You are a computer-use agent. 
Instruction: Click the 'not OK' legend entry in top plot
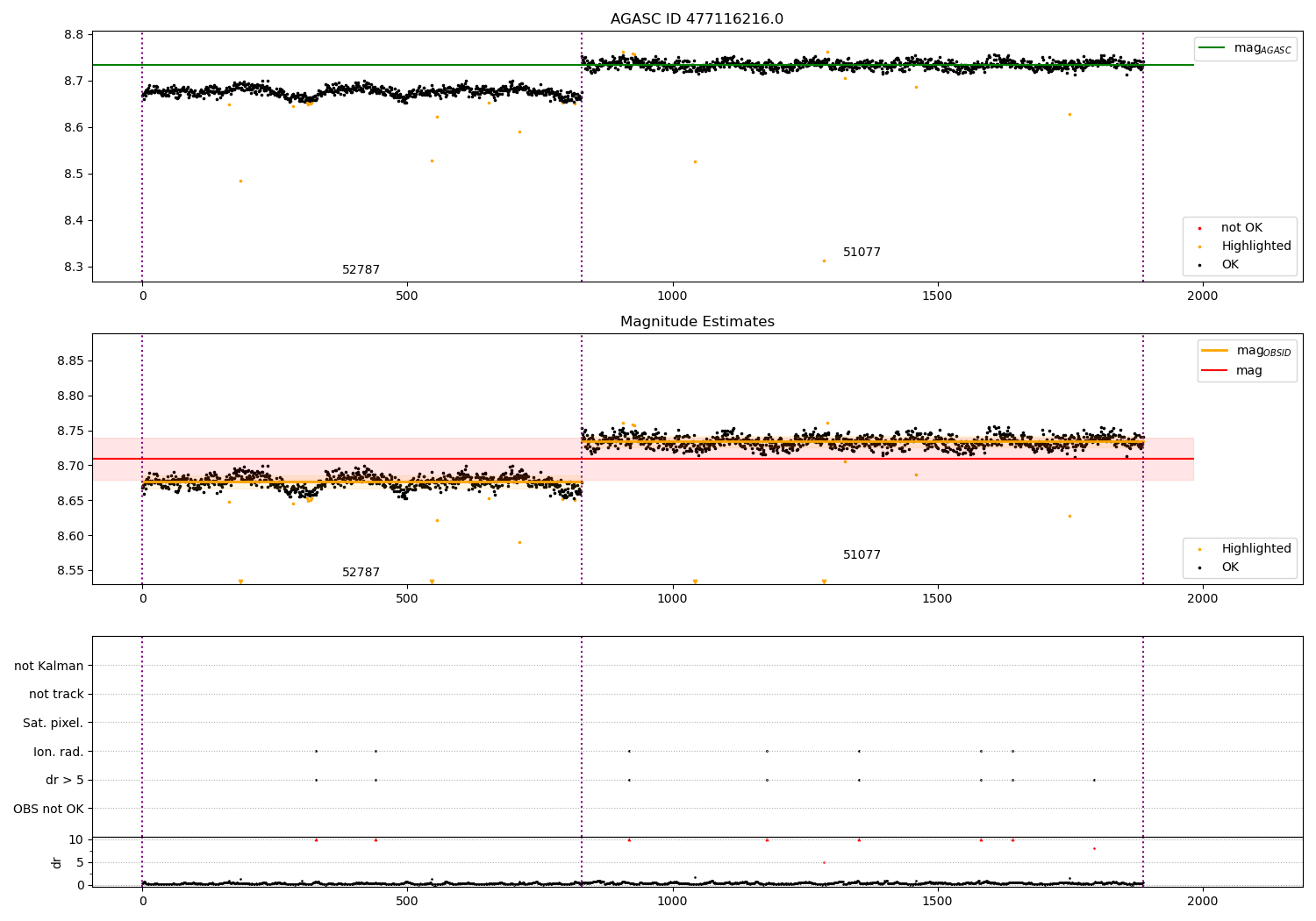[1241, 227]
